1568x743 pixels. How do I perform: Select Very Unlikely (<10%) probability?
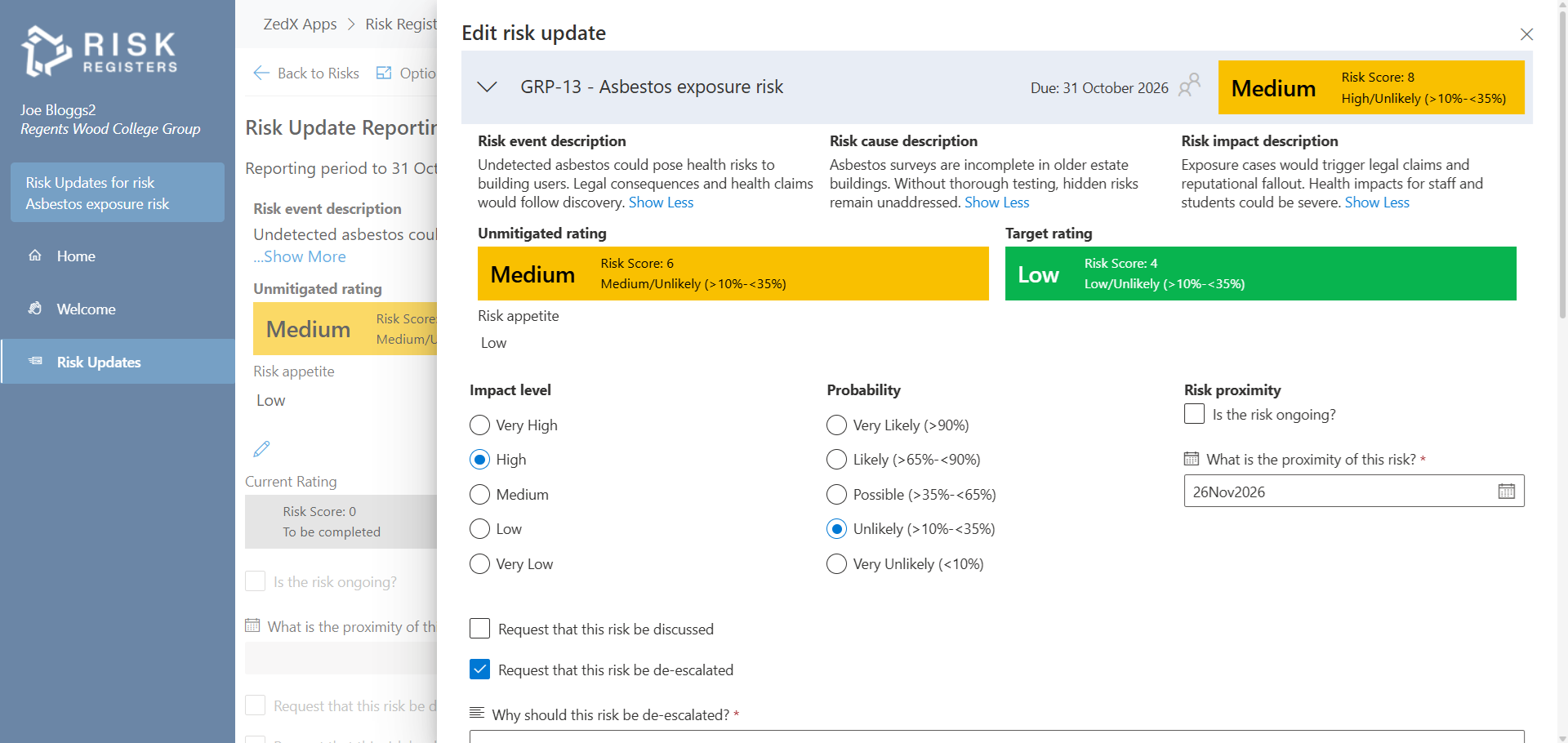[x=837, y=564]
